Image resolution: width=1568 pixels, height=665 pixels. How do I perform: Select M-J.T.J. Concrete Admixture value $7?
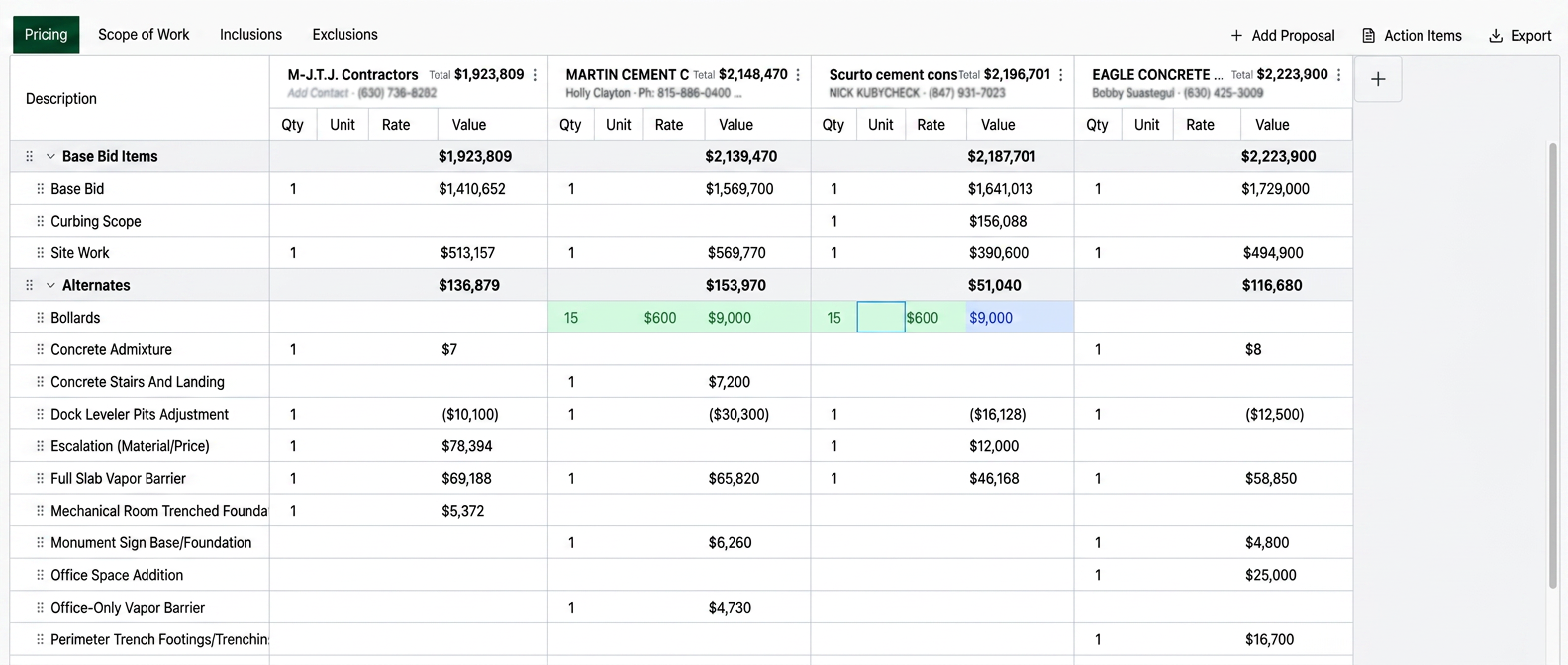pyautogui.click(x=449, y=349)
